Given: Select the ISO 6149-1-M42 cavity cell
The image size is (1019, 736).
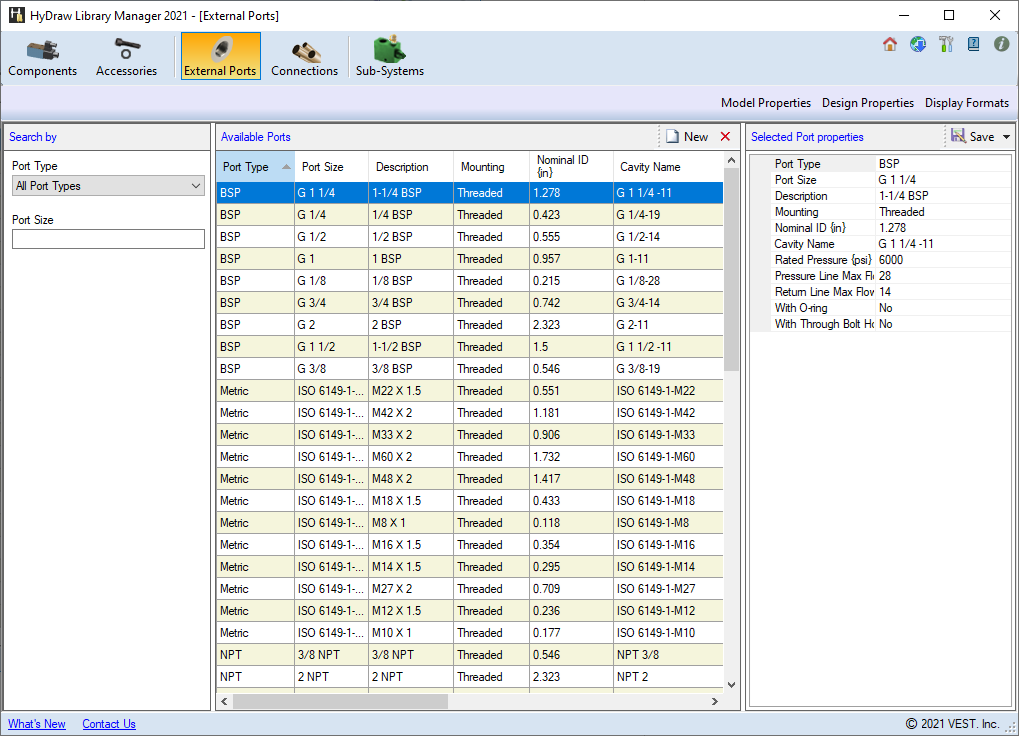Looking at the screenshot, I should [x=667, y=413].
